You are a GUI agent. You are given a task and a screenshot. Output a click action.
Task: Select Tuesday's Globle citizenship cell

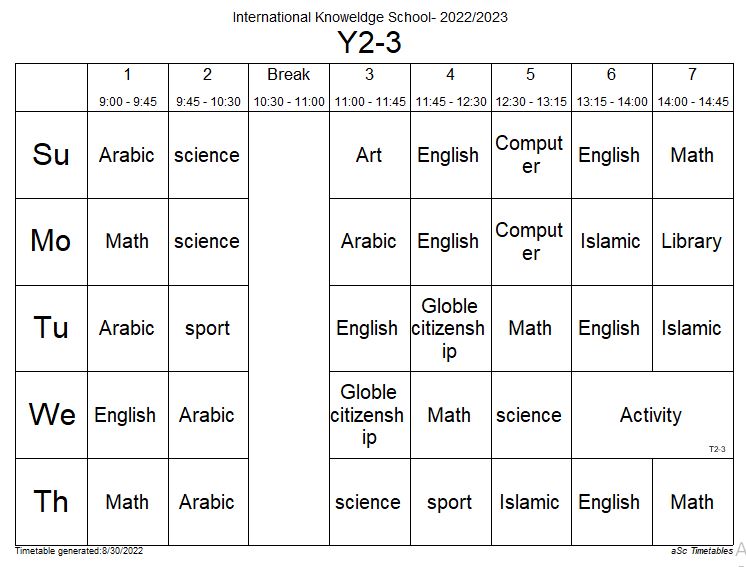tap(451, 328)
